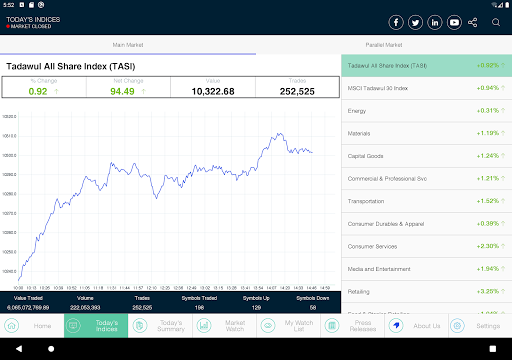The image size is (512, 360).
Task: Open search with the magnifier icon
Action: click(496, 22)
